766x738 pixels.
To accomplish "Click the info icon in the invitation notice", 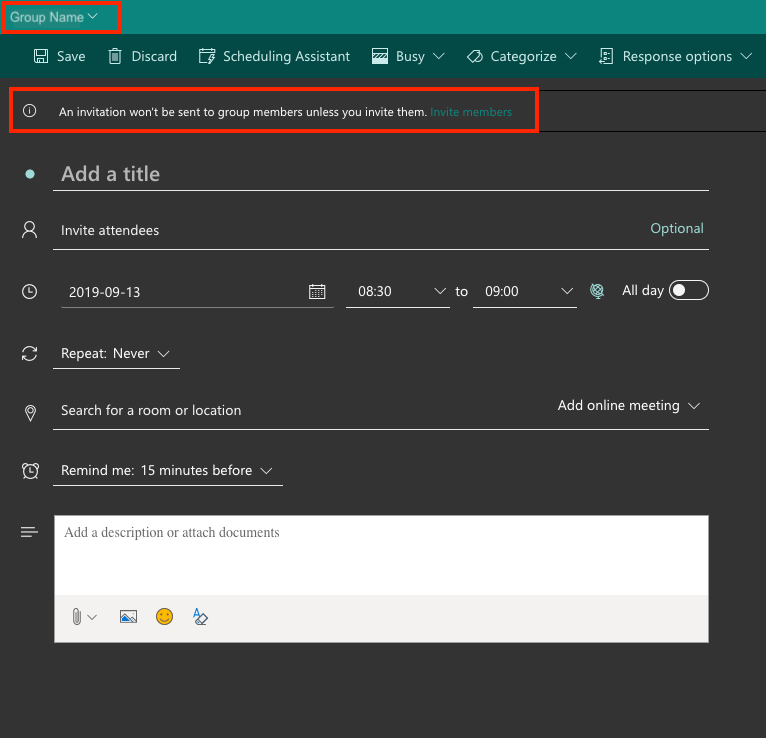I will tap(29, 110).
